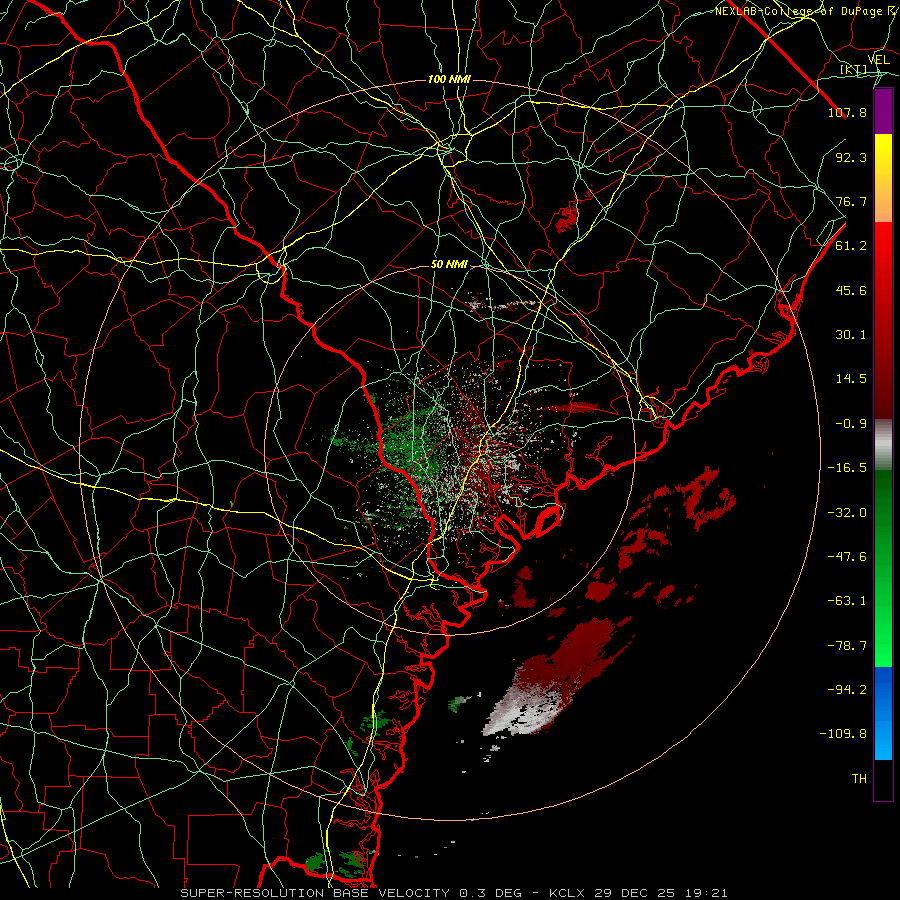
Task: Click the 92.3 velocity scale value
Action: pos(851,157)
